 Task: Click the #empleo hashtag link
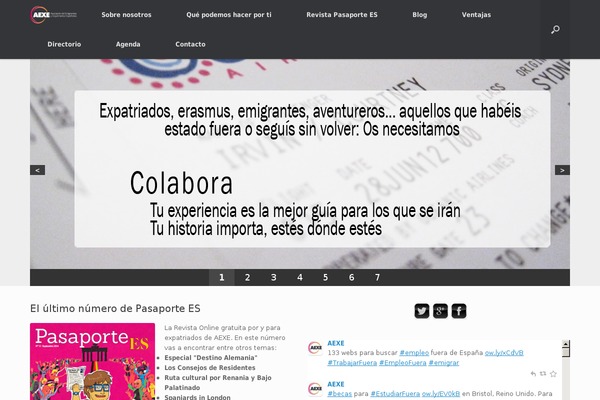414,353
